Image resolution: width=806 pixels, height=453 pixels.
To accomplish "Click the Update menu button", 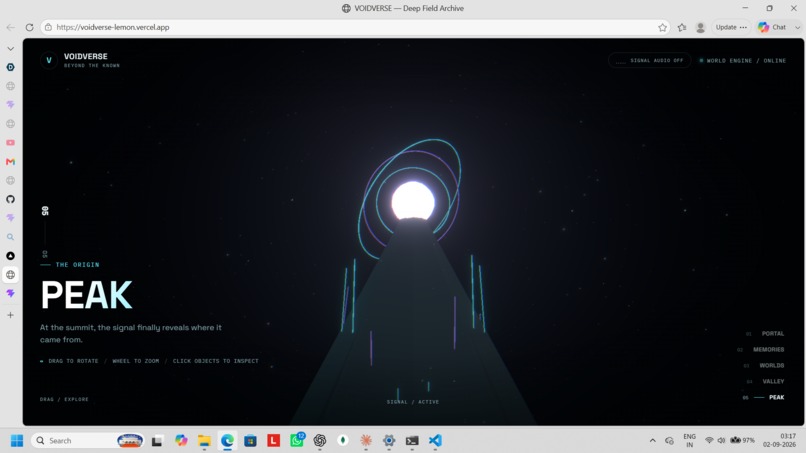I will pos(731,27).
